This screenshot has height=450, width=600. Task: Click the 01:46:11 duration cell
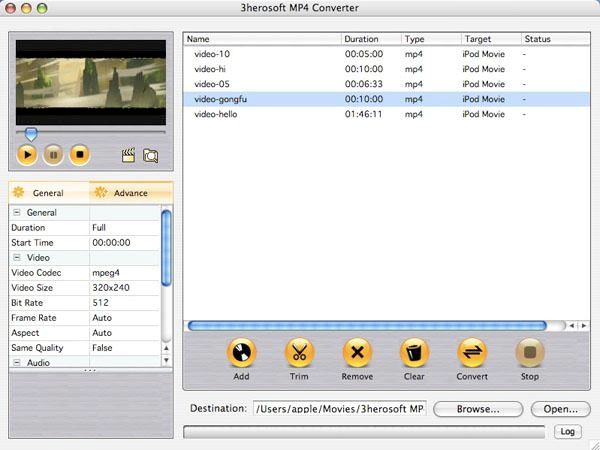click(364, 114)
